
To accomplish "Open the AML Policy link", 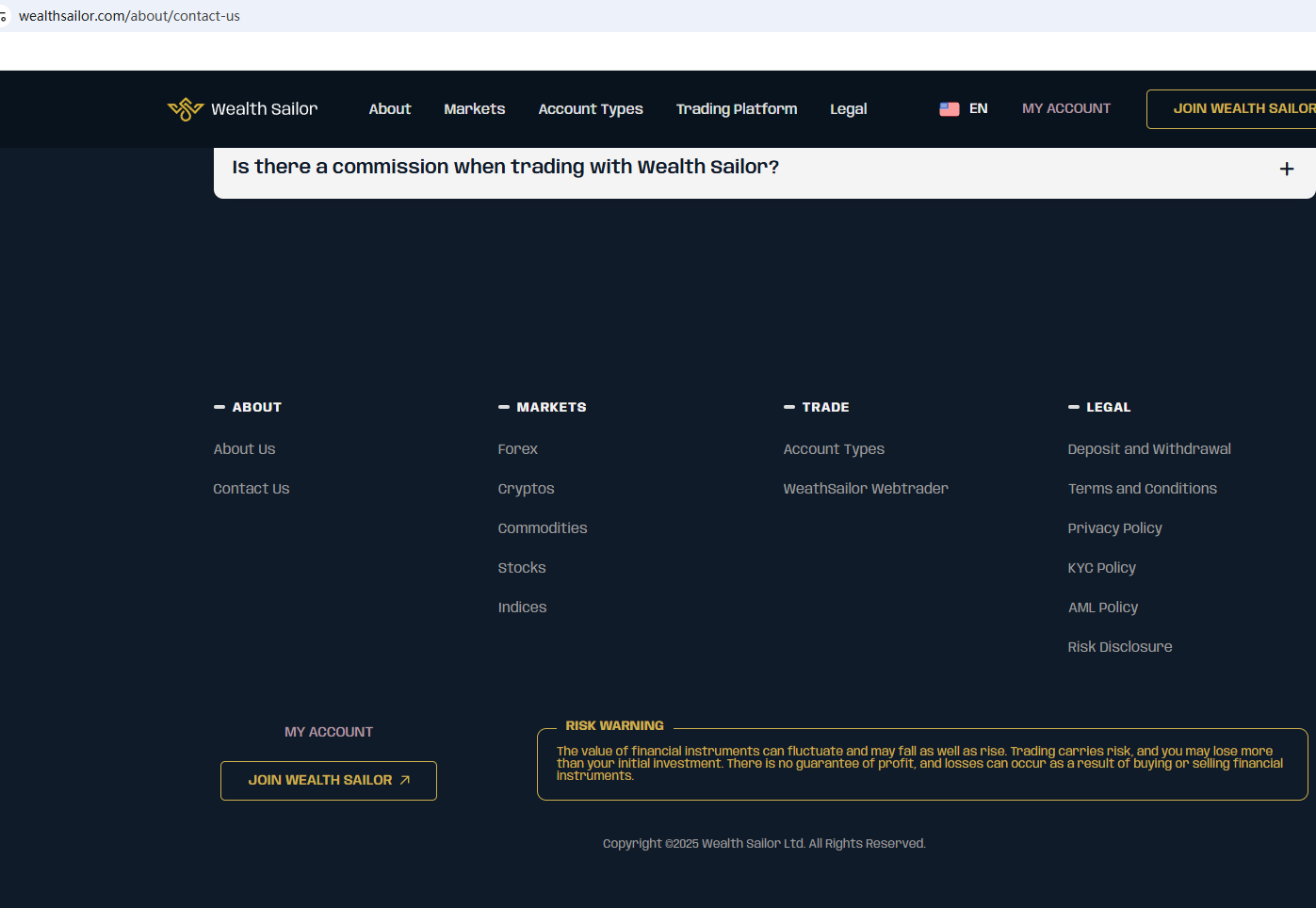I will pyautogui.click(x=1103, y=608).
